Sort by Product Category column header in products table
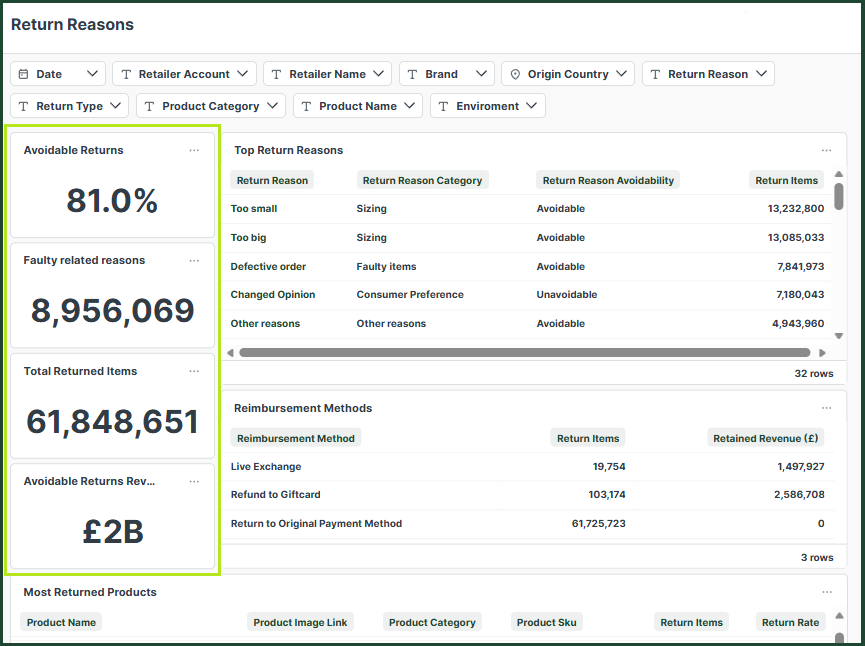865x646 pixels. coord(432,622)
